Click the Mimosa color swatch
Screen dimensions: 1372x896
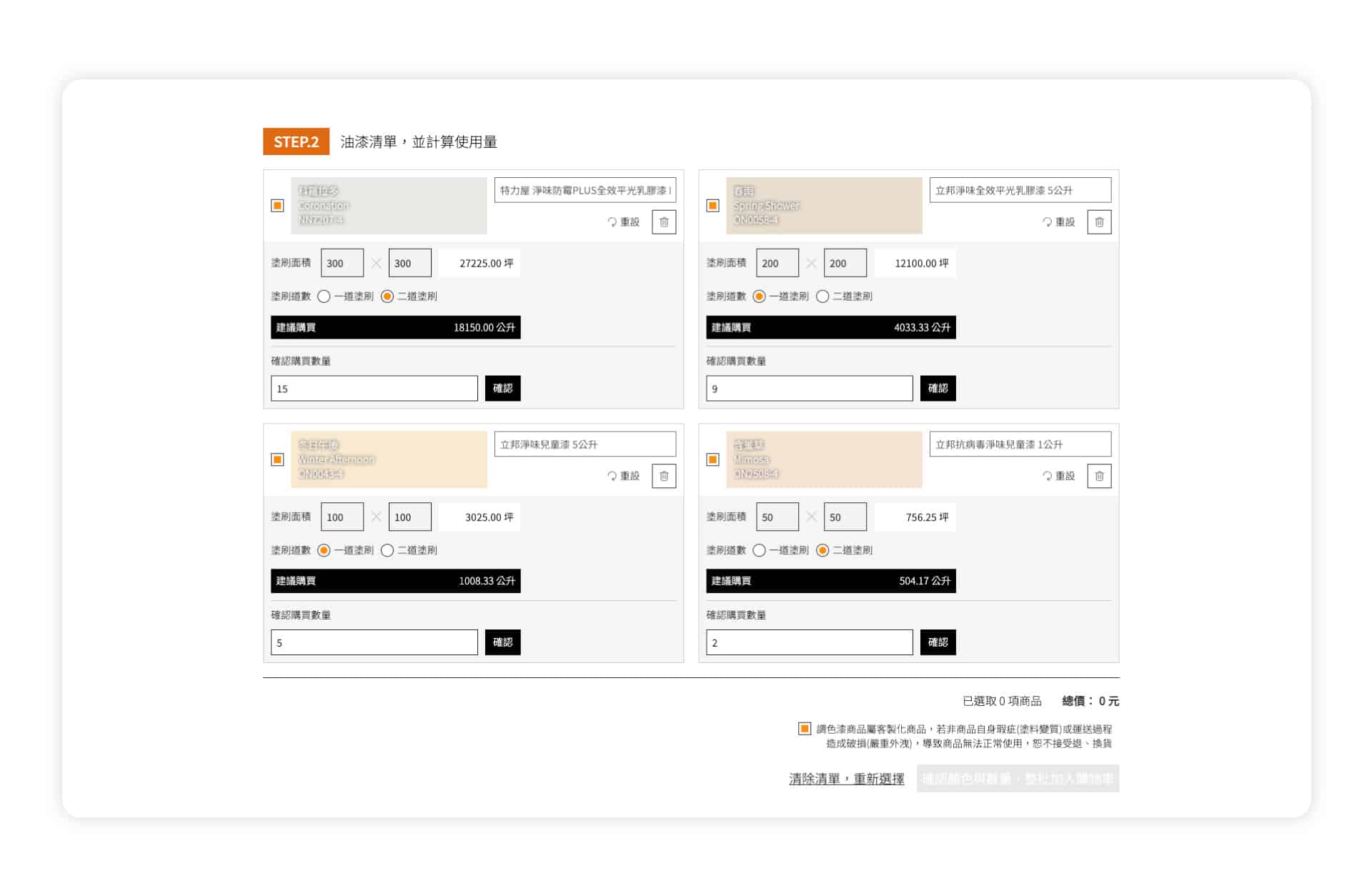coord(824,459)
